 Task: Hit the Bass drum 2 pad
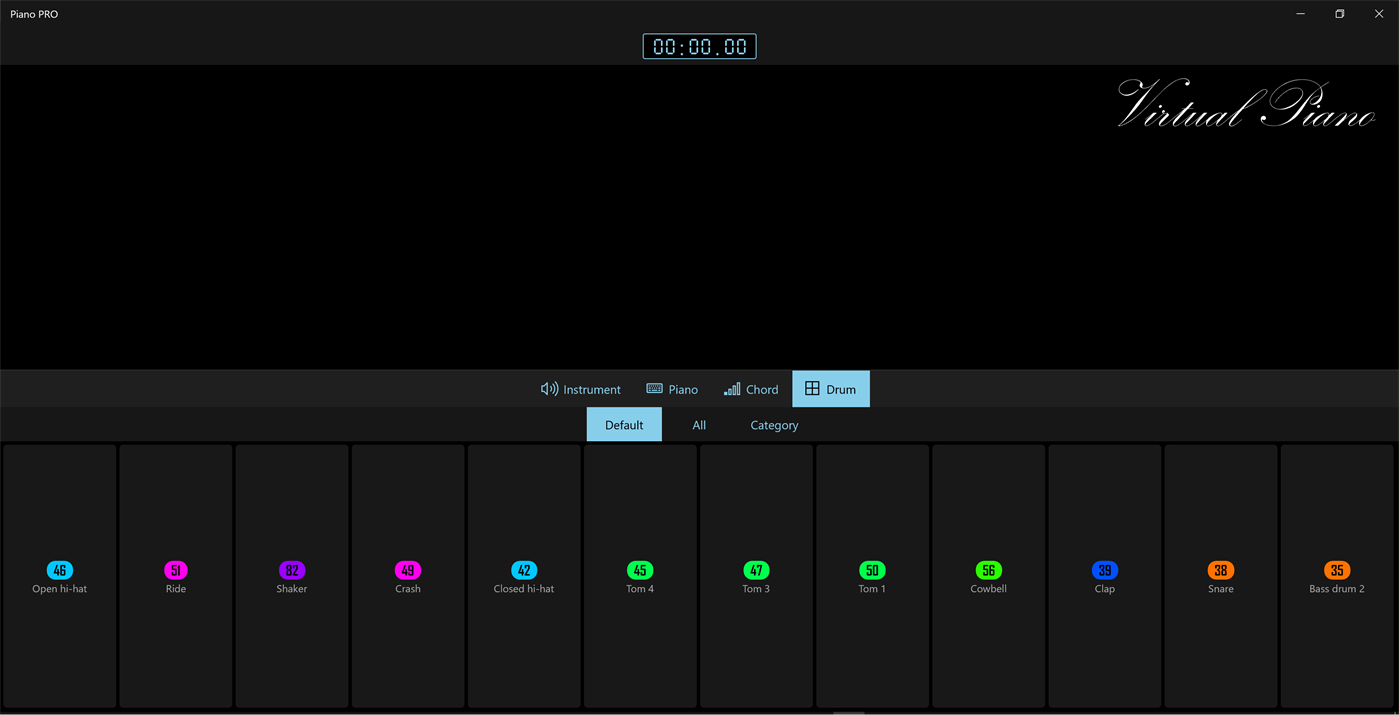tap(1336, 575)
